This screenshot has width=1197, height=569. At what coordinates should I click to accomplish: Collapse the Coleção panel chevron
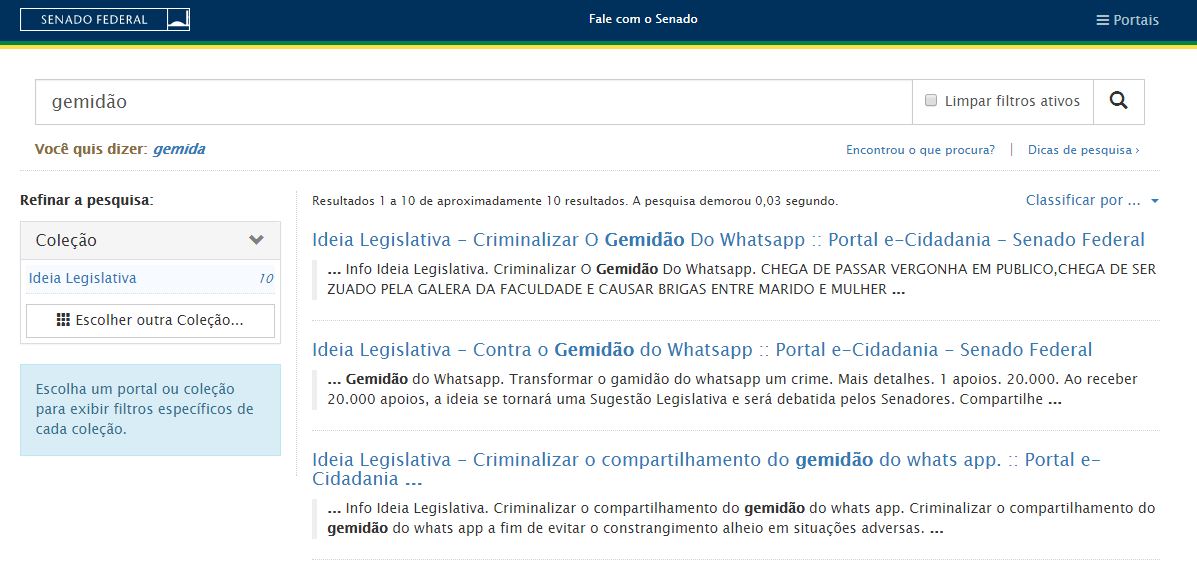(256, 240)
